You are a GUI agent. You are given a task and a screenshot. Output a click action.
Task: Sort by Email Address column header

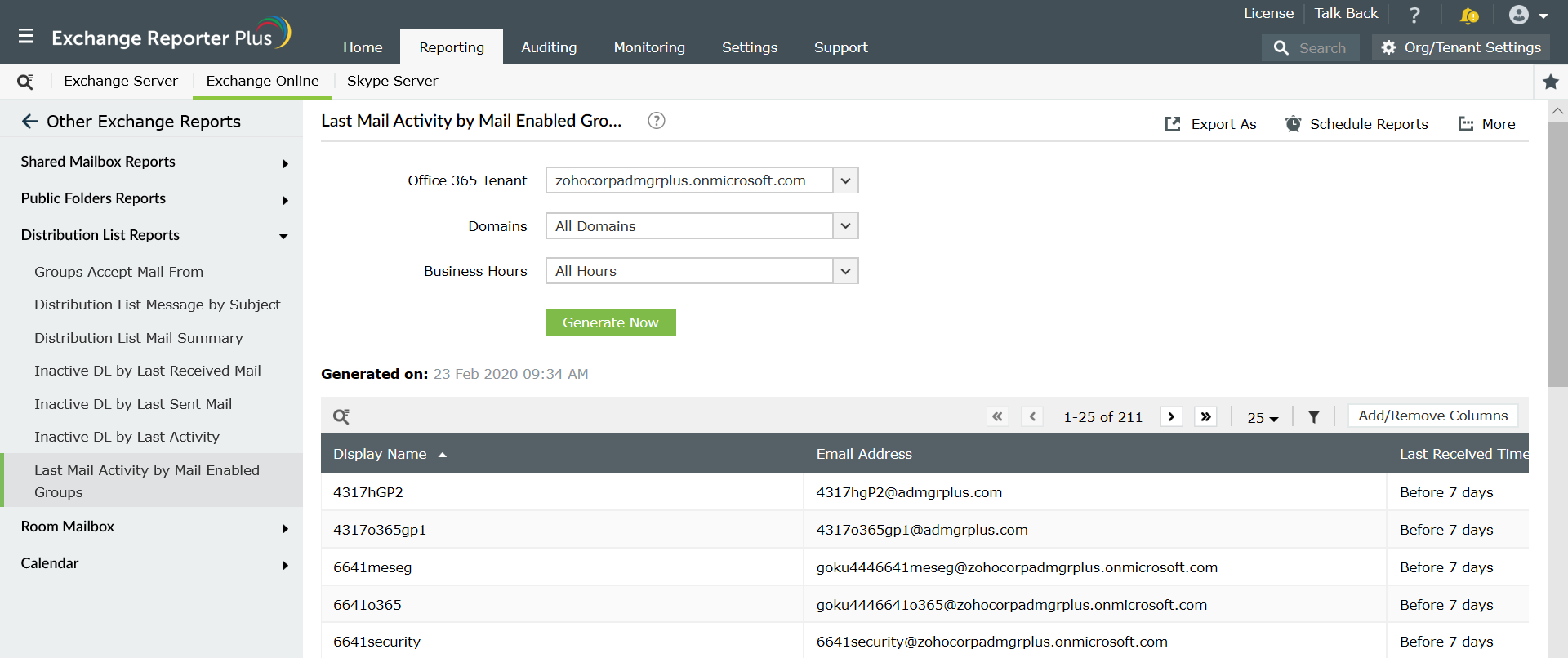click(x=864, y=454)
